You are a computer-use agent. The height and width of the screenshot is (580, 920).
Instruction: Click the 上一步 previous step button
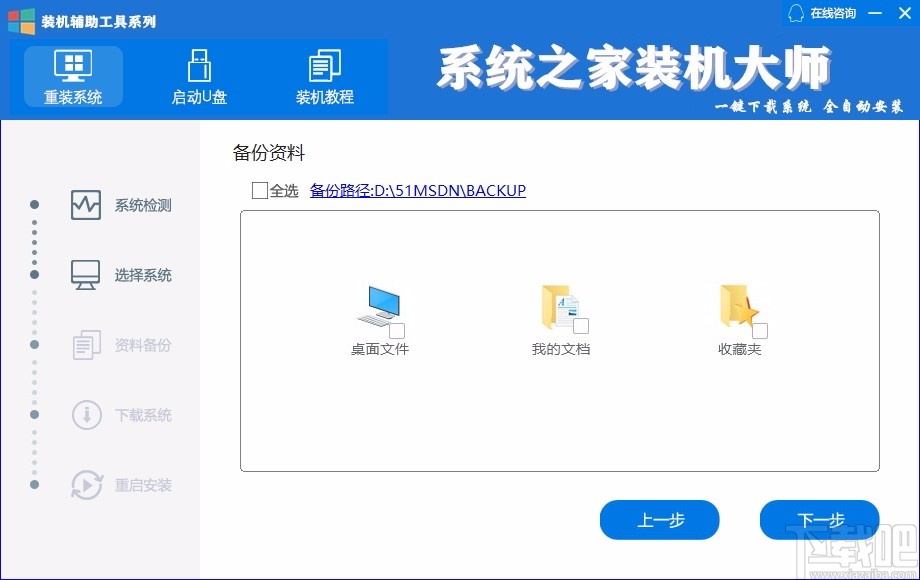coord(659,520)
